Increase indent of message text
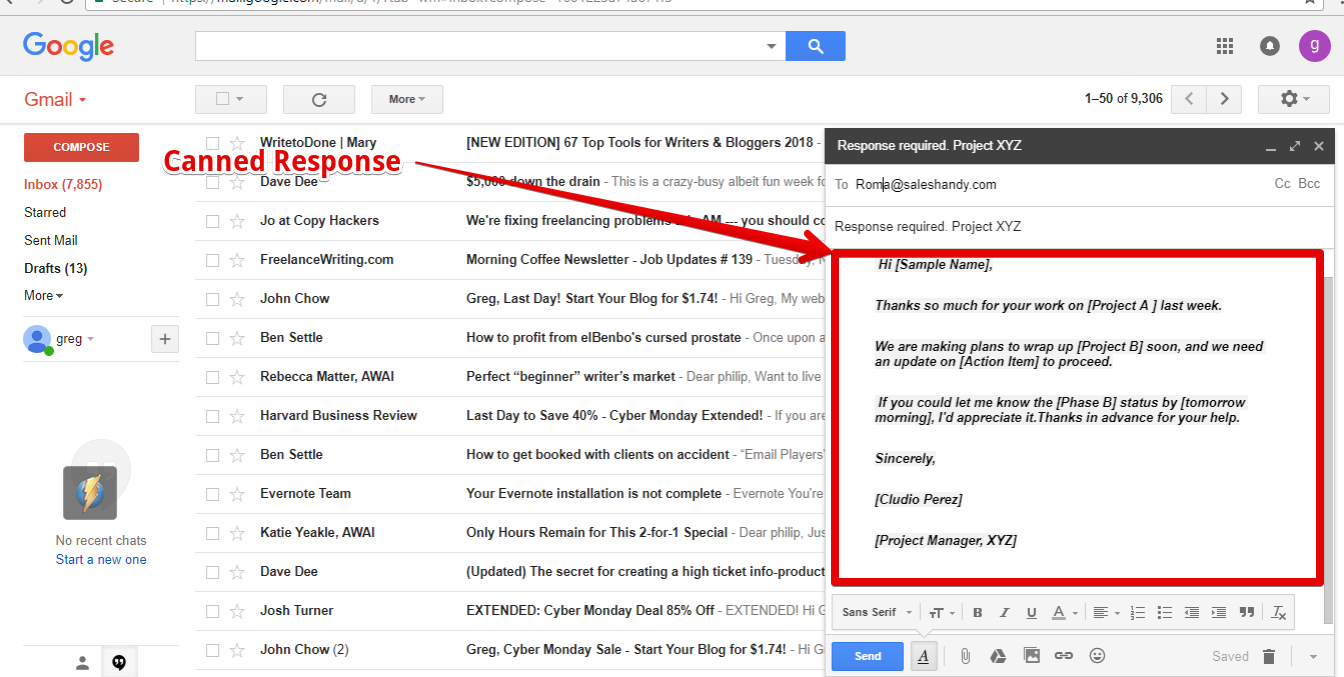Viewport: 1344px width, 677px height. click(x=1218, y=613)
